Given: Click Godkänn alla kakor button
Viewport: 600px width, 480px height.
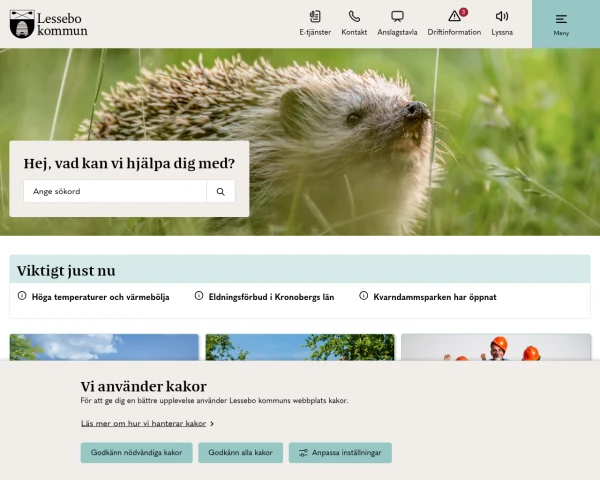Looking at the screenshot, I should (x=240, y=453).
